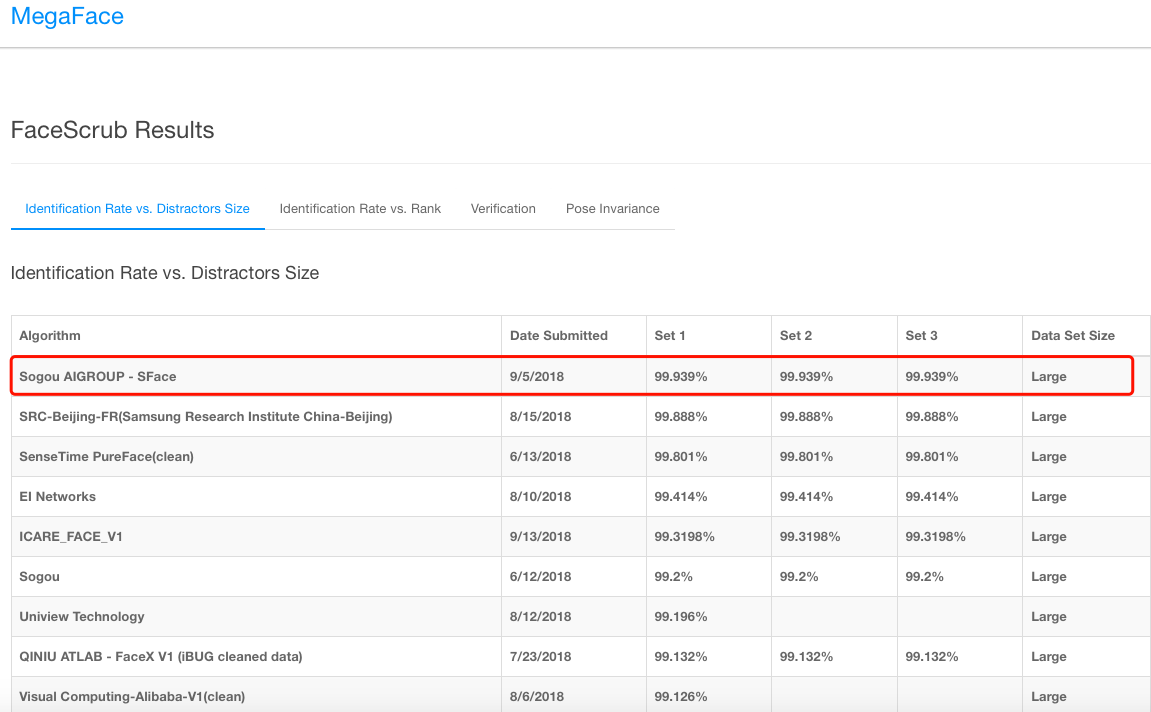Image resolution: width=1151 pixels, height=712 pixels.
Task: Click the Data Set Size column header
Action: [1072, 336]
